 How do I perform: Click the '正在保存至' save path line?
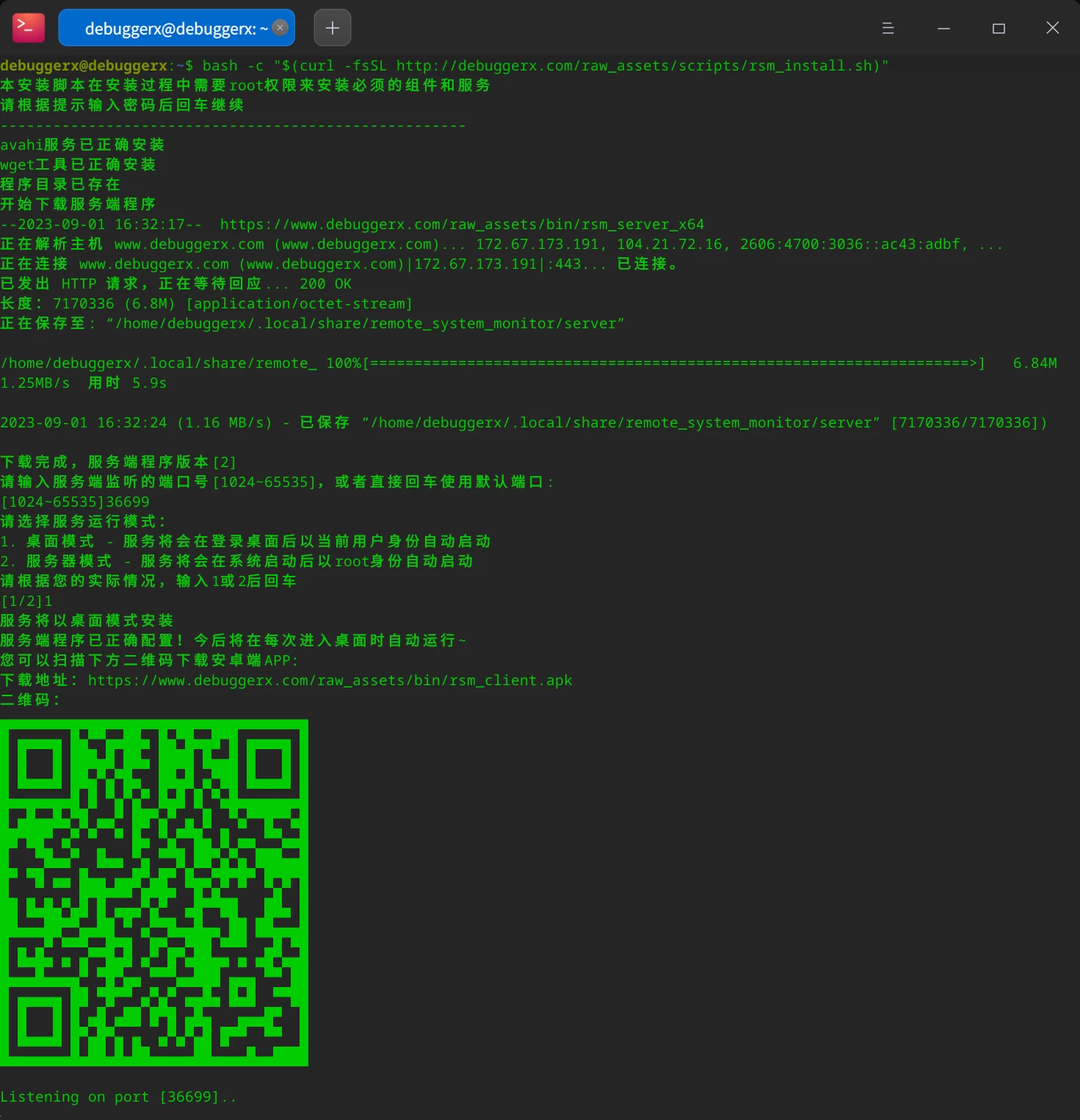312,324
